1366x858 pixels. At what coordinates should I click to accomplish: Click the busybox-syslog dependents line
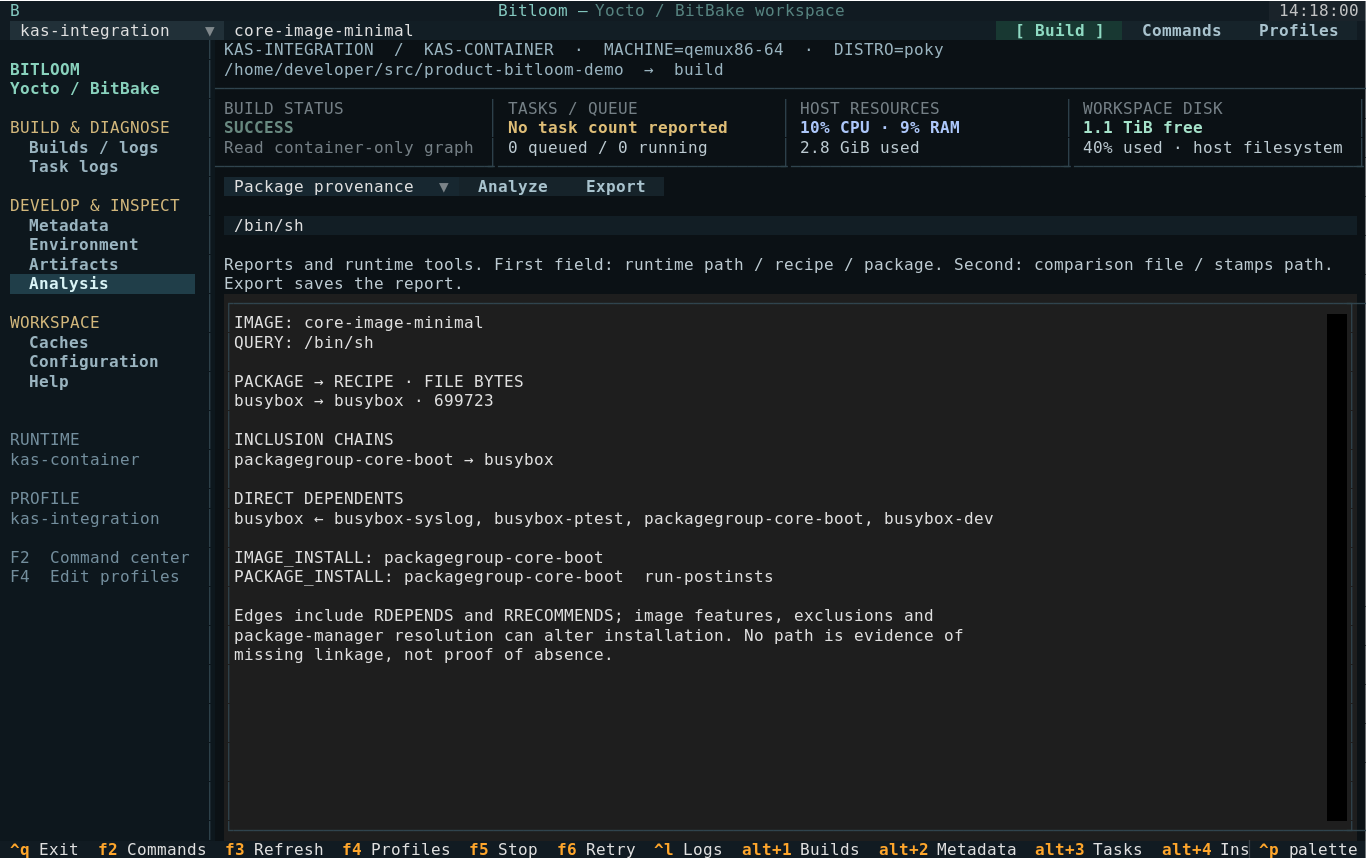[613, 519]
